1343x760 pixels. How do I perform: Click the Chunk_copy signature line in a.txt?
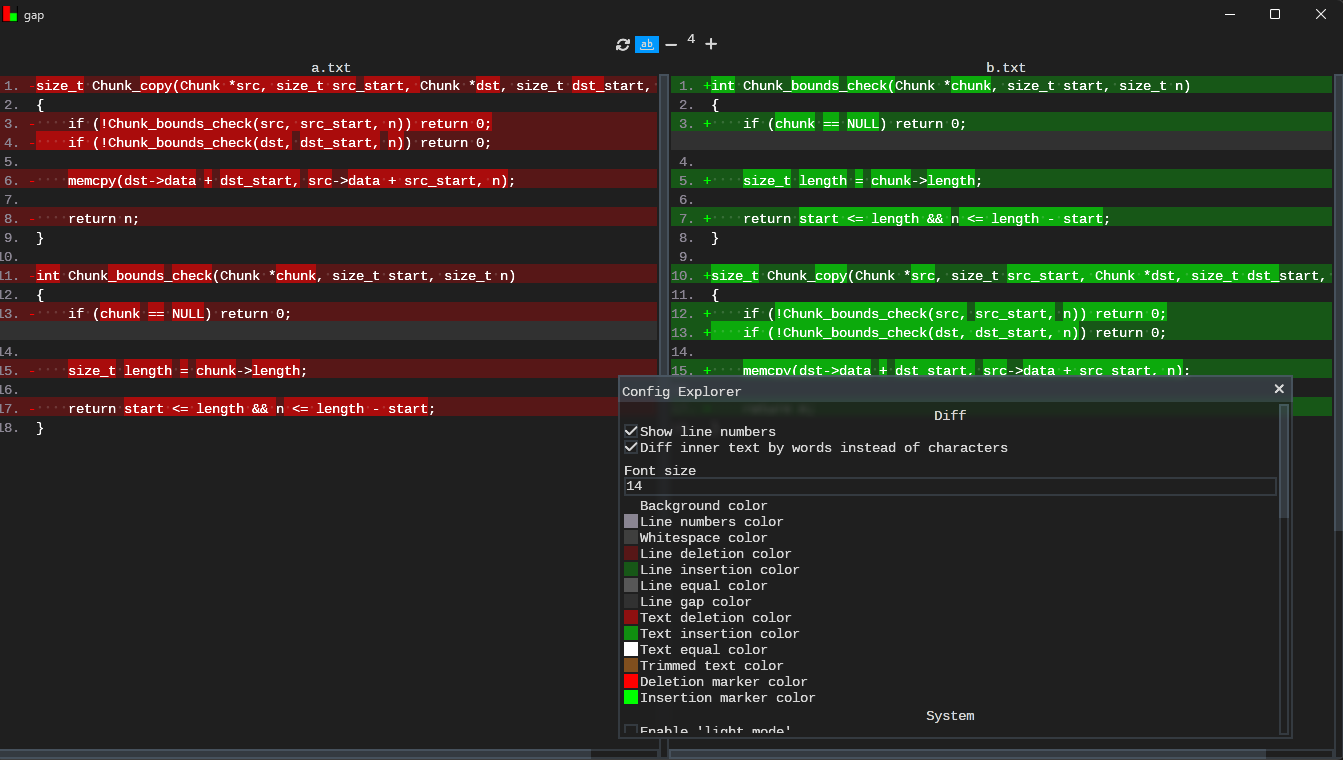click(x=329, y=85)
